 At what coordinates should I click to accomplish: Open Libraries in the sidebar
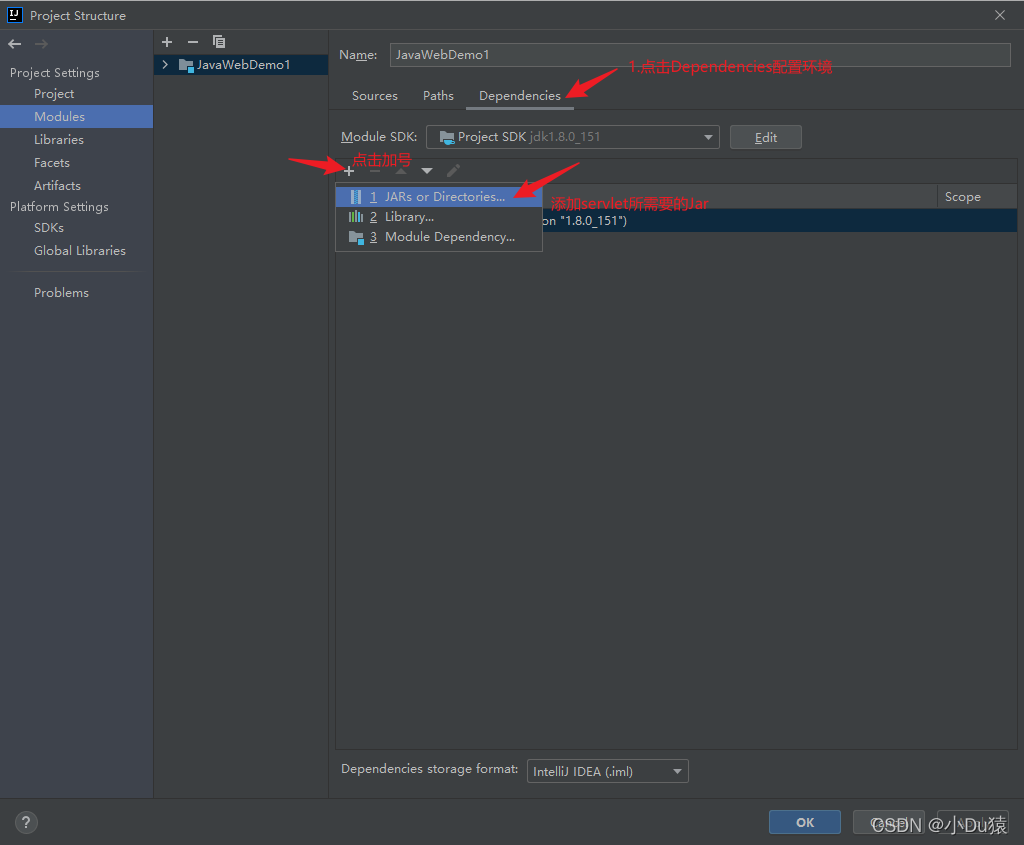click(x=76, y=140)
